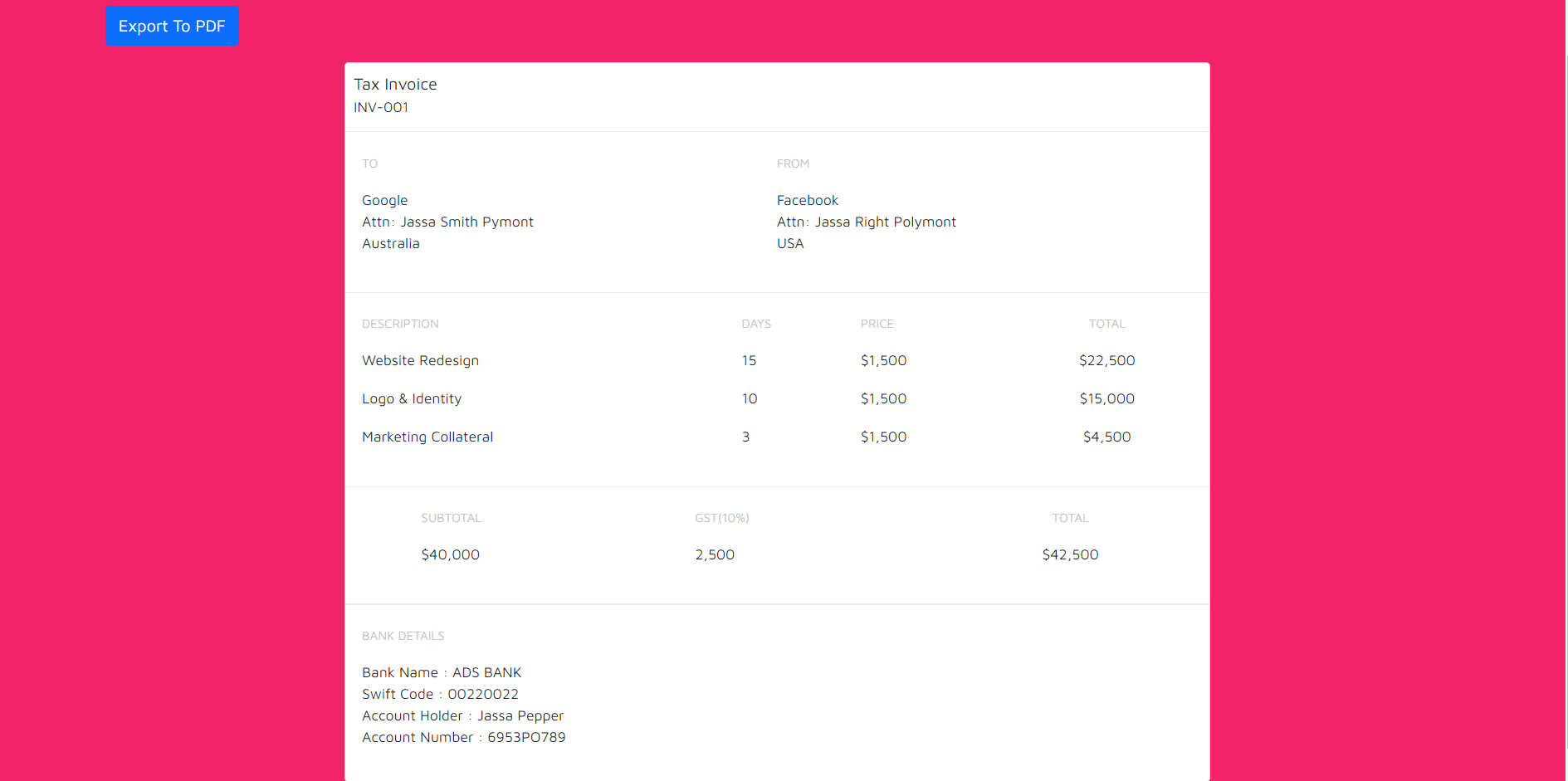This screenshot has height=781, width=1568.
Task: Click the $42,500 grand total
Action: pos(1070,555)
